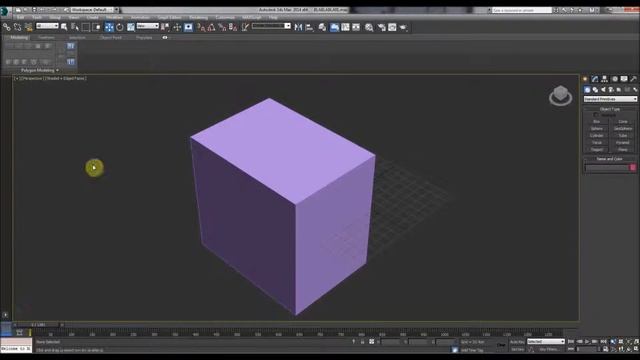Screen dimensions: 640x360
Task: Open Edit Named Selection Sets
Action: [x=245, y=27]
